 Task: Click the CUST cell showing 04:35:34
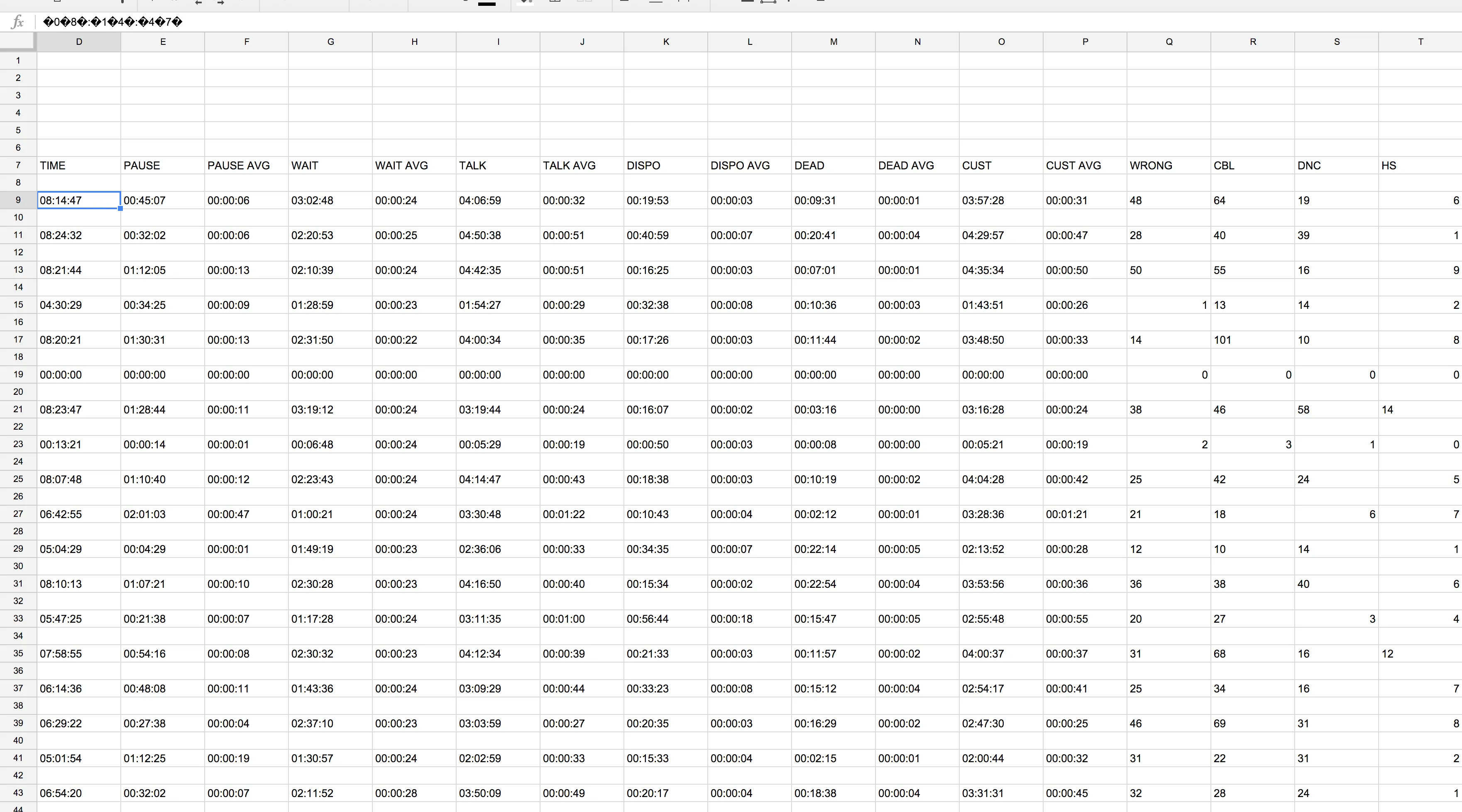tap(1000, 270)
